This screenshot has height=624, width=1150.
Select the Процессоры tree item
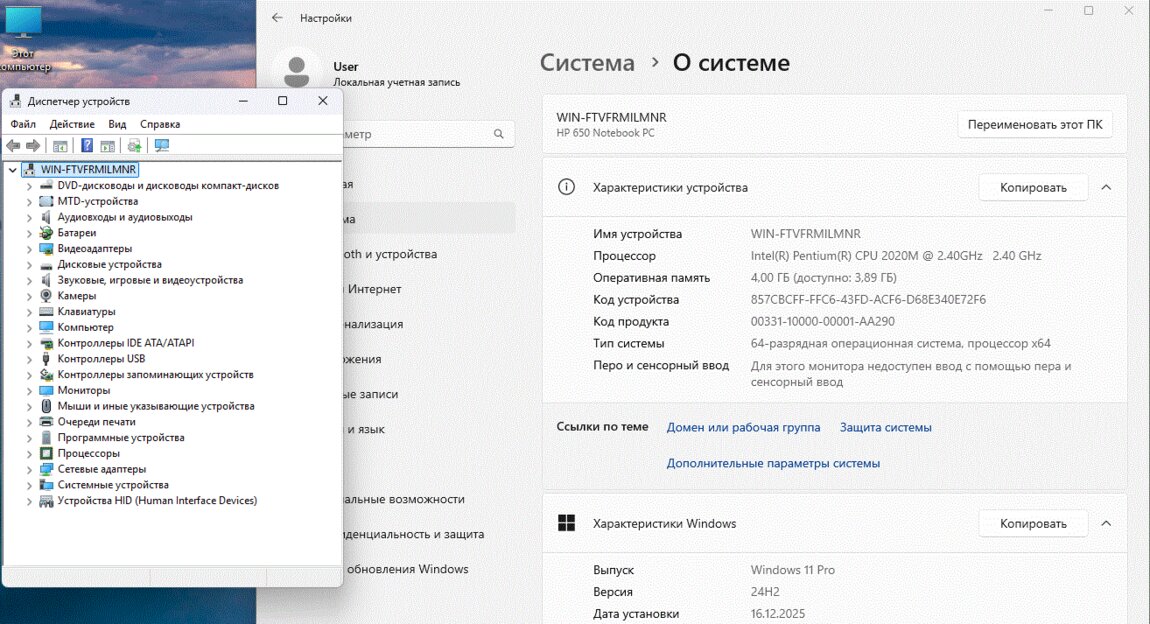(x=88, y=453)
